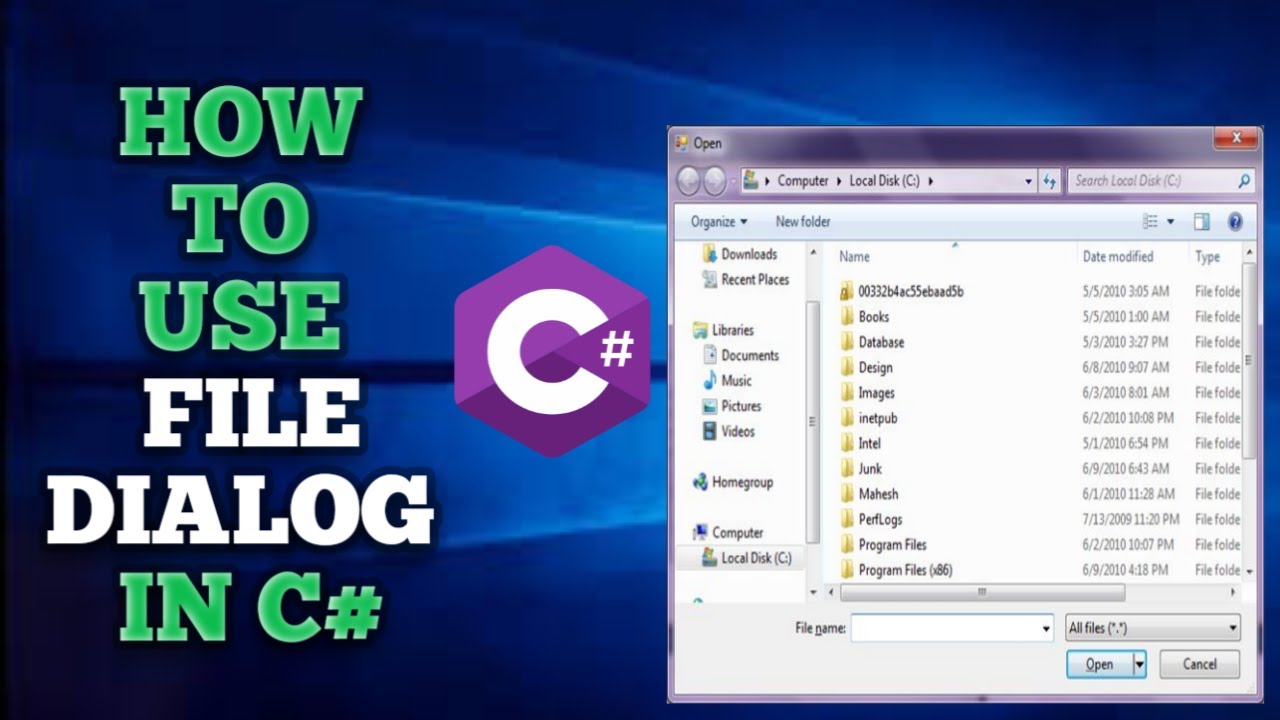Select the Local Disk (C:) drive icon
1280x720 pixels.
pyautogui.click(x=709, y=558)
